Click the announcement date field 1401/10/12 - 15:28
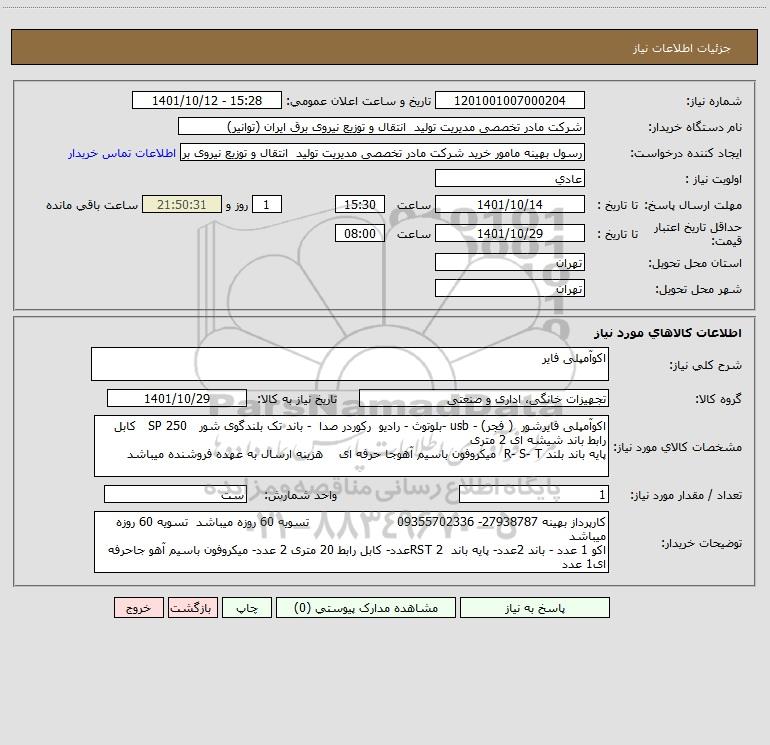The image size is (770, 745). point(207,100)
